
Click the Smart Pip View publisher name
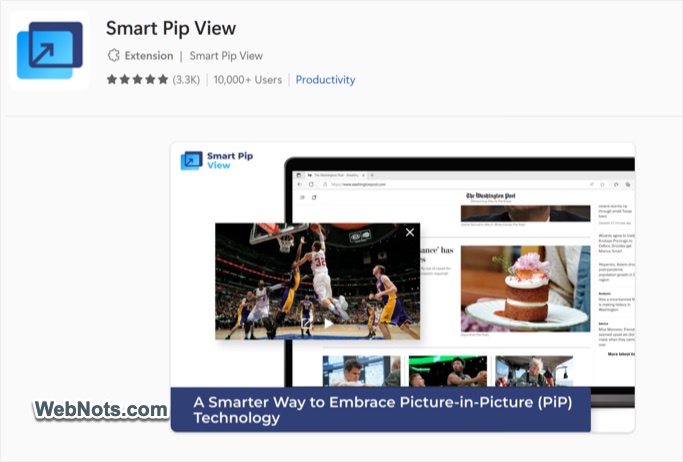(226, 56)
